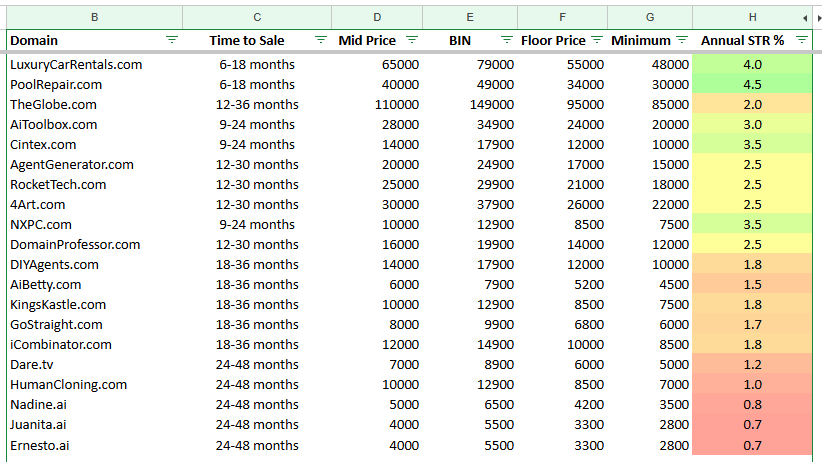Select column E header
Screen dimensions: 822x462
pos(470,17)
